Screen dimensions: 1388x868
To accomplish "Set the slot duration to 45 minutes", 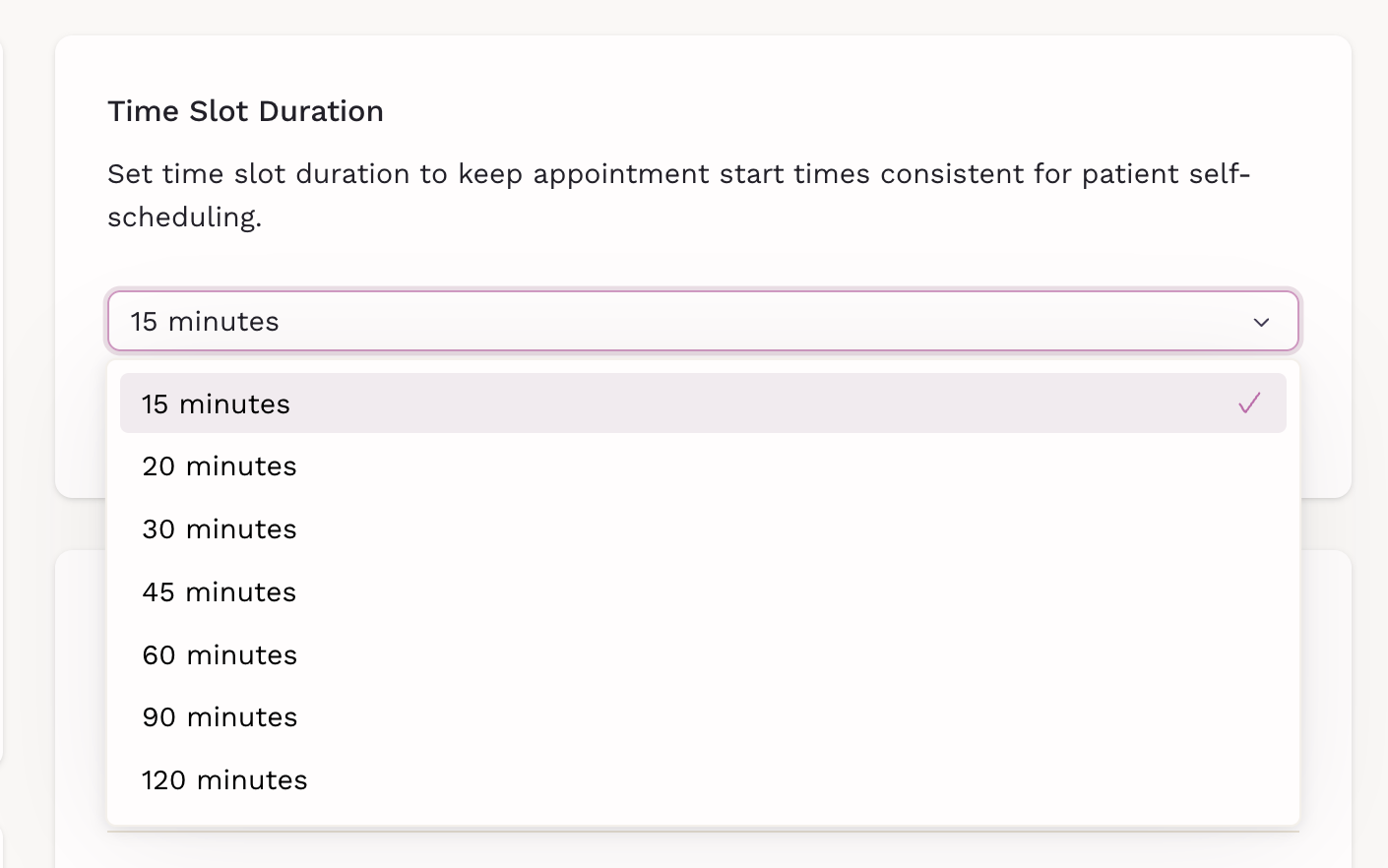I will point(220,592).
